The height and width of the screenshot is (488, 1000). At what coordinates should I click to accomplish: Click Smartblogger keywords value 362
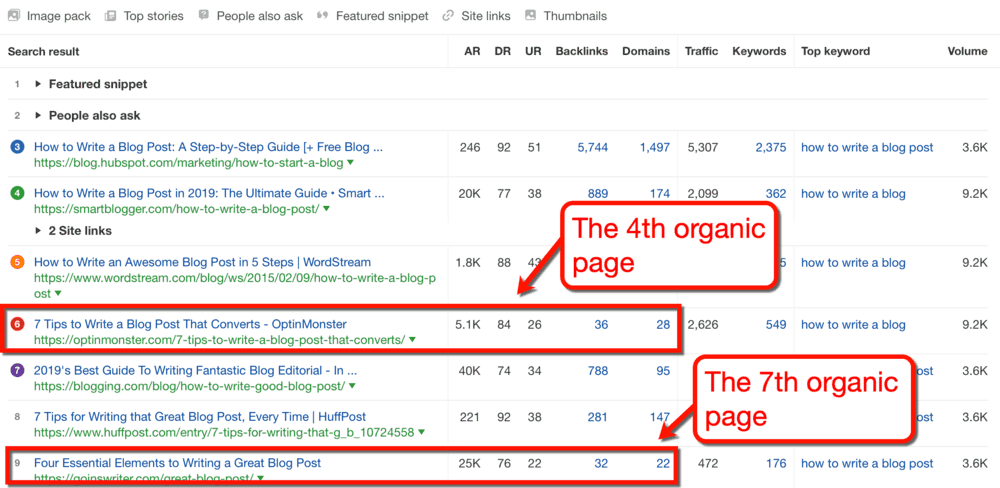pyautogui.click(x=776, y=194)
